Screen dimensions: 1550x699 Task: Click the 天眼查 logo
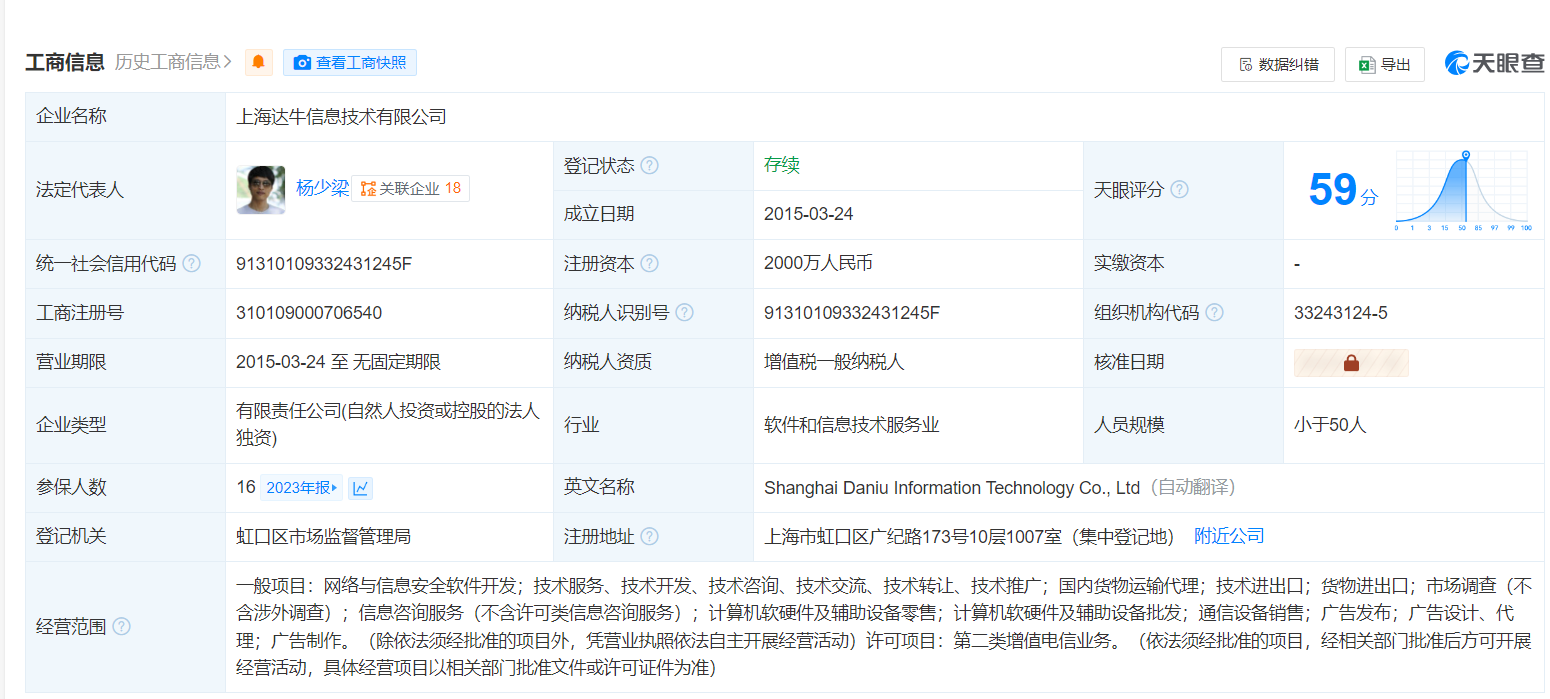pos(1494,63)
